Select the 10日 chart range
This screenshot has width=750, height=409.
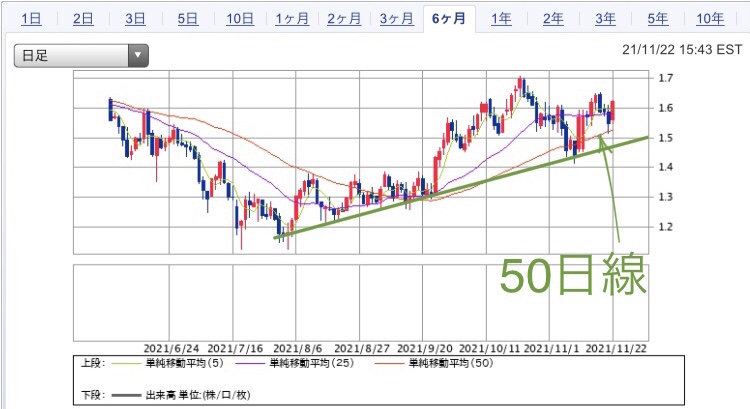coord(240,19)
